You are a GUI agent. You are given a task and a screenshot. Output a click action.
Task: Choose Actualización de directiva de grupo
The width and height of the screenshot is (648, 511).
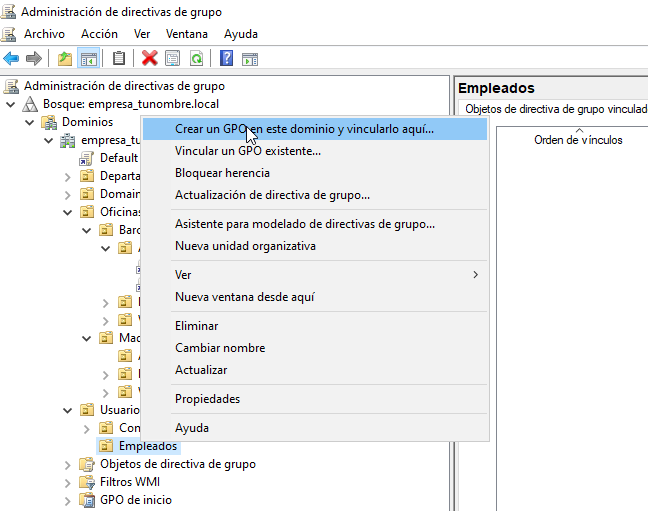pyautogui.click(x=315, y=195)
